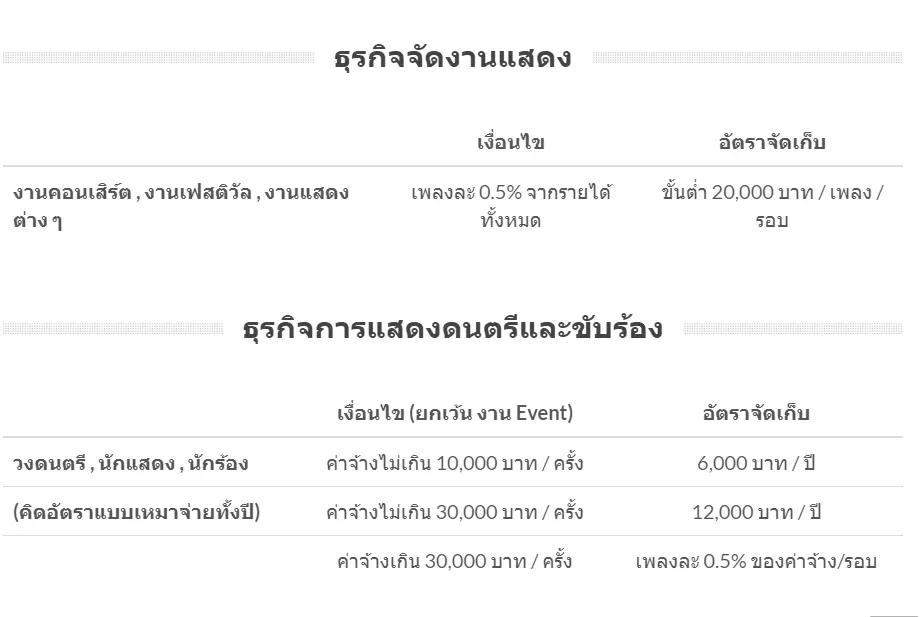Click the rate เพลงละ 0.5% ของค่าจ้าง/รอบ
Viewport: 921px width, 617px height.
(x=756, y=561)
